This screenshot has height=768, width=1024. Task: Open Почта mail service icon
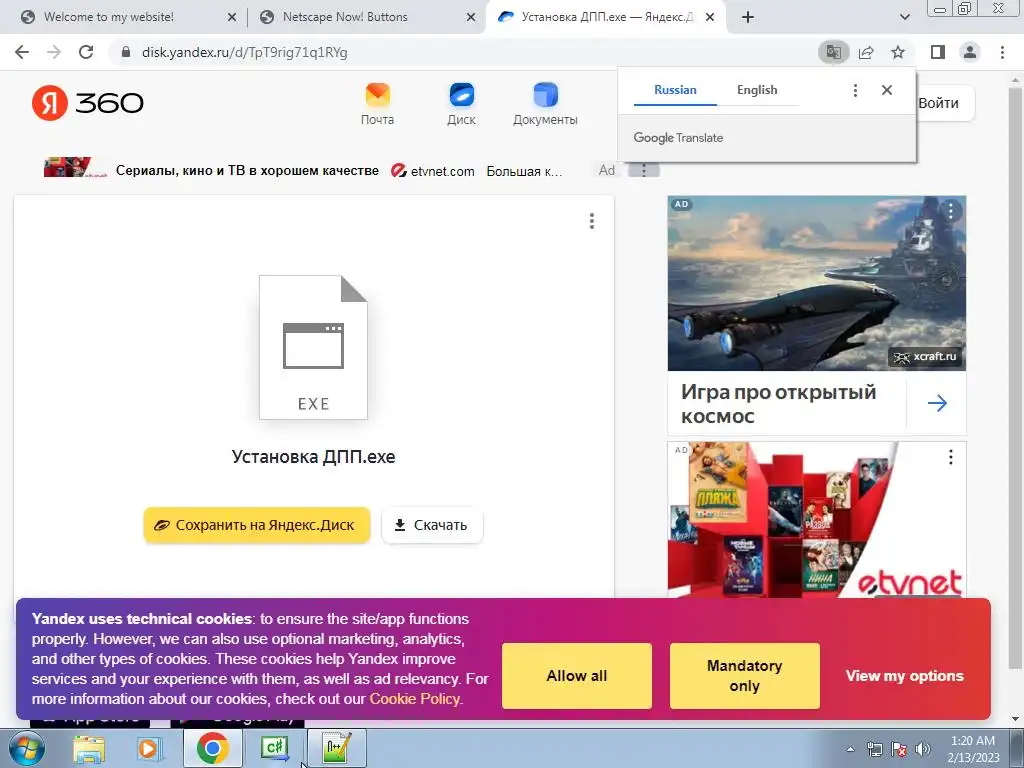point(377,104)
